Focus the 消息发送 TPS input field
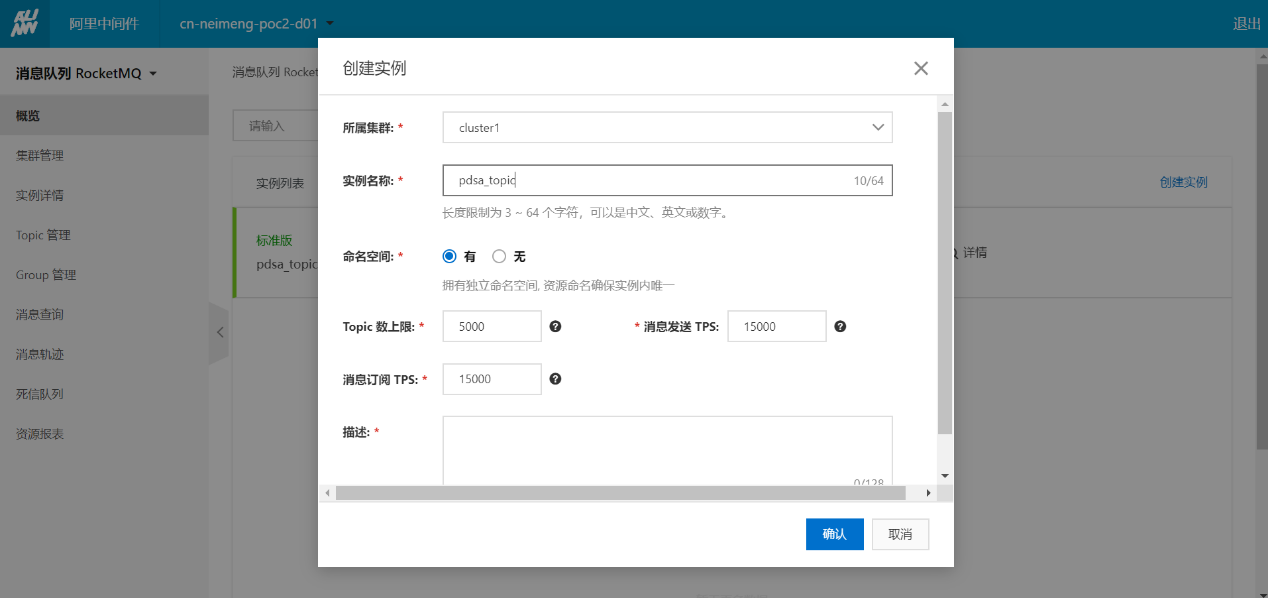This screenshot has width=1268, height=598. click(x=777, y=326)
